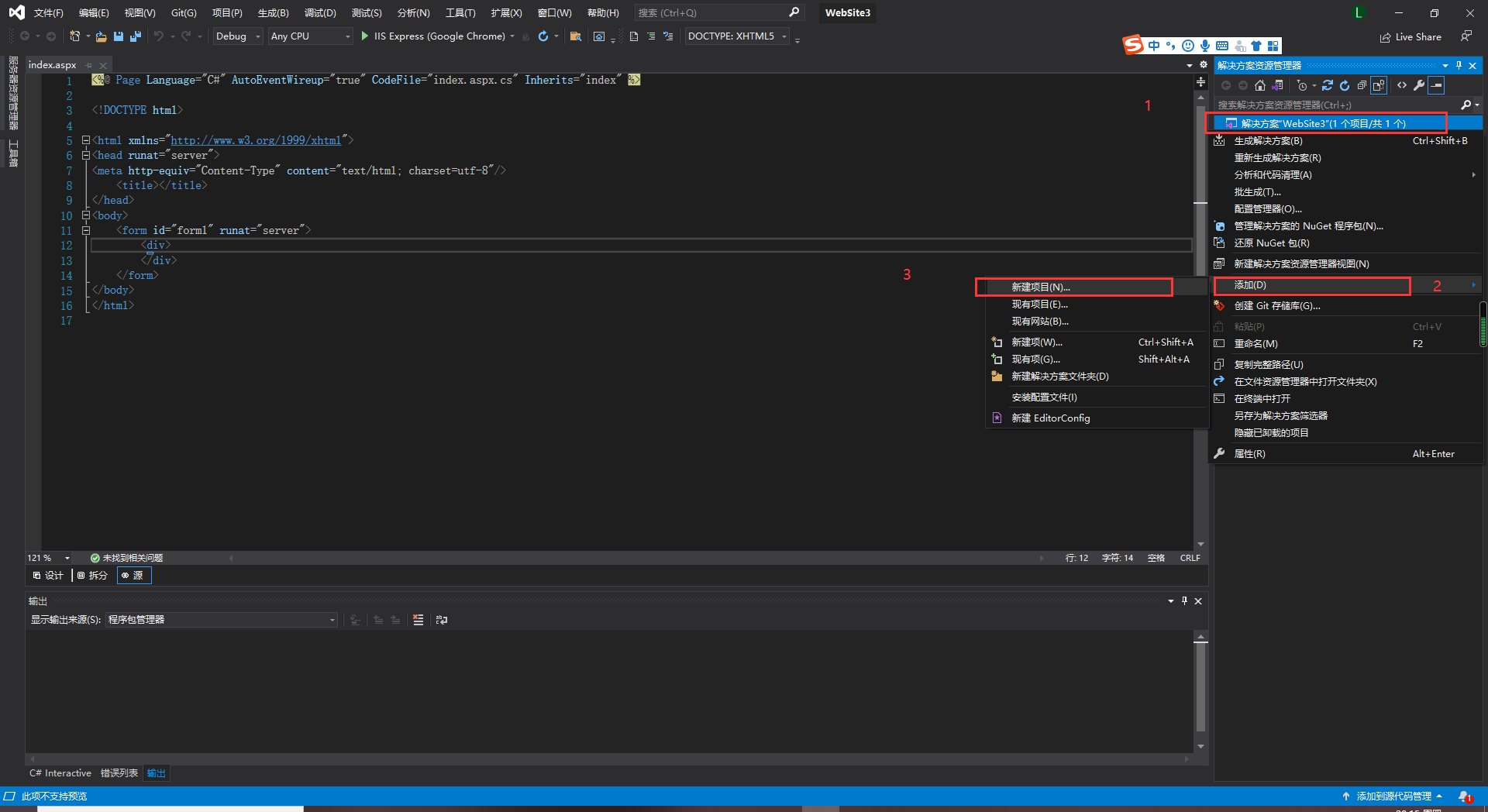Click the Visual Studio logo icon
The image size is (1488, 812).
pyautogui.click(x=16, y=12)
